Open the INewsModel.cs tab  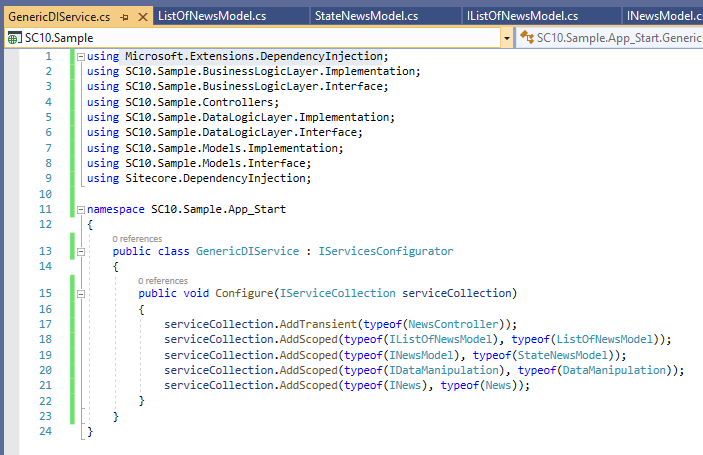click(663, 16)
